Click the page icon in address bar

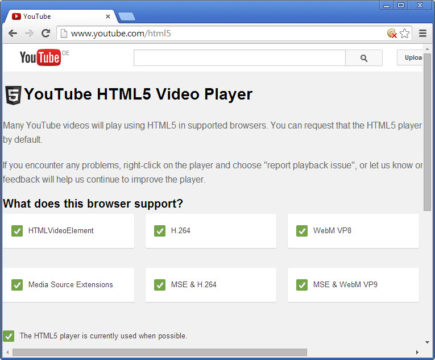click(64, 33)
